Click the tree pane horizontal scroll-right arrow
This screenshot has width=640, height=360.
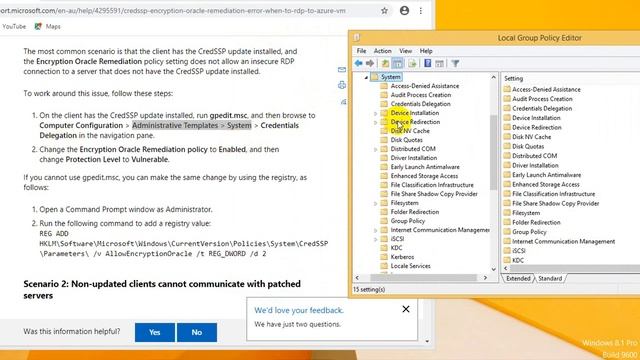[485, 278]
